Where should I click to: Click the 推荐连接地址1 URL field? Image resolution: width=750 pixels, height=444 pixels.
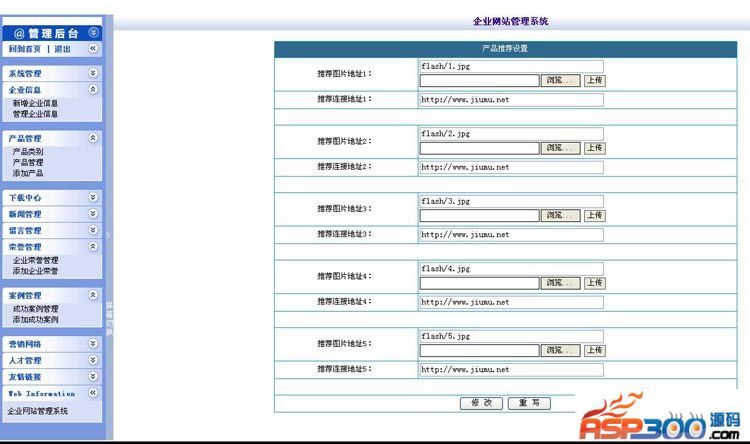coord(511,100)
